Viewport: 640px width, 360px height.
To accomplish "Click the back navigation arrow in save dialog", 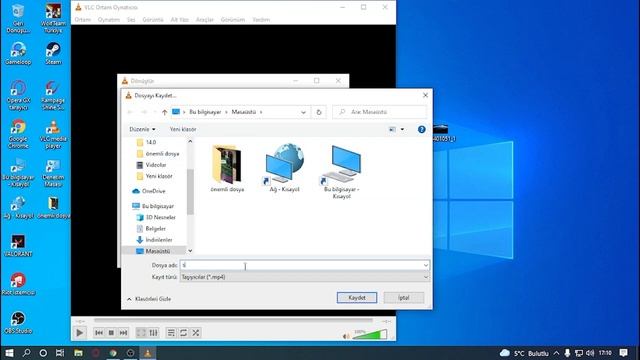I will [131, 112].
